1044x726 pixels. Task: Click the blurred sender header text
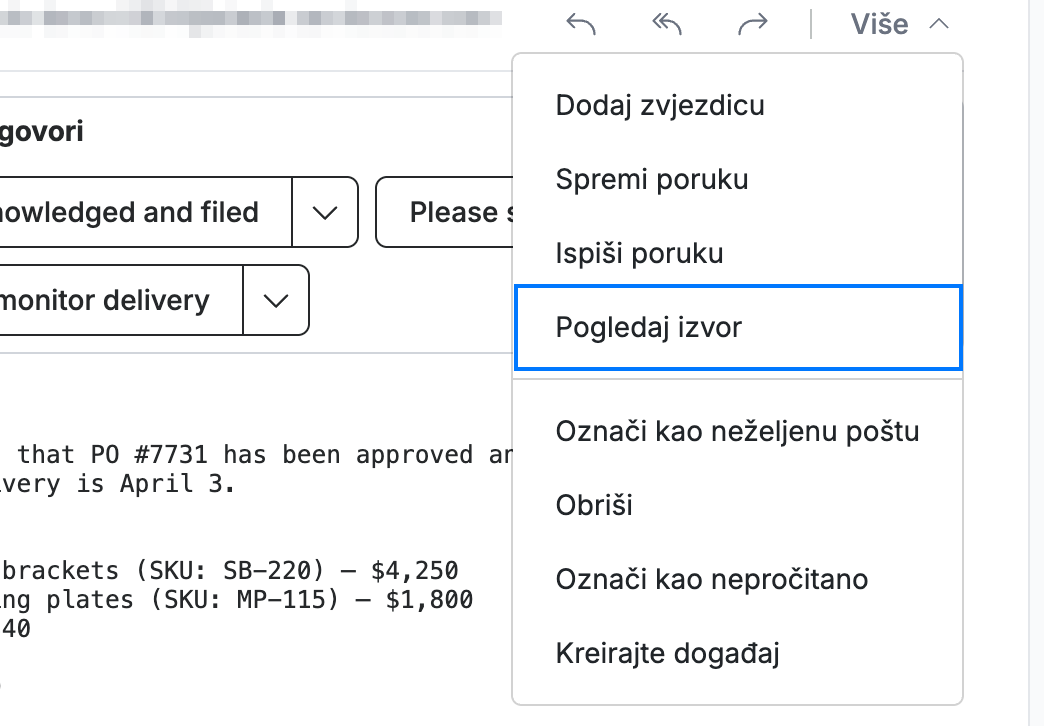click(x=250, y=18)
